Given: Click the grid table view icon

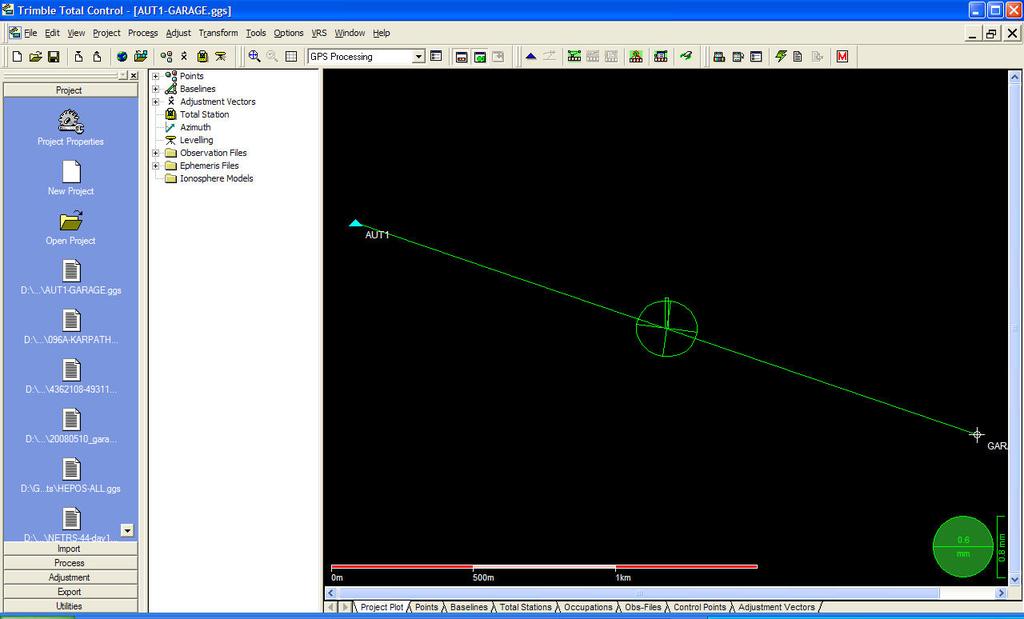Looking at the screenshot, I should click(x=291, y=57).
